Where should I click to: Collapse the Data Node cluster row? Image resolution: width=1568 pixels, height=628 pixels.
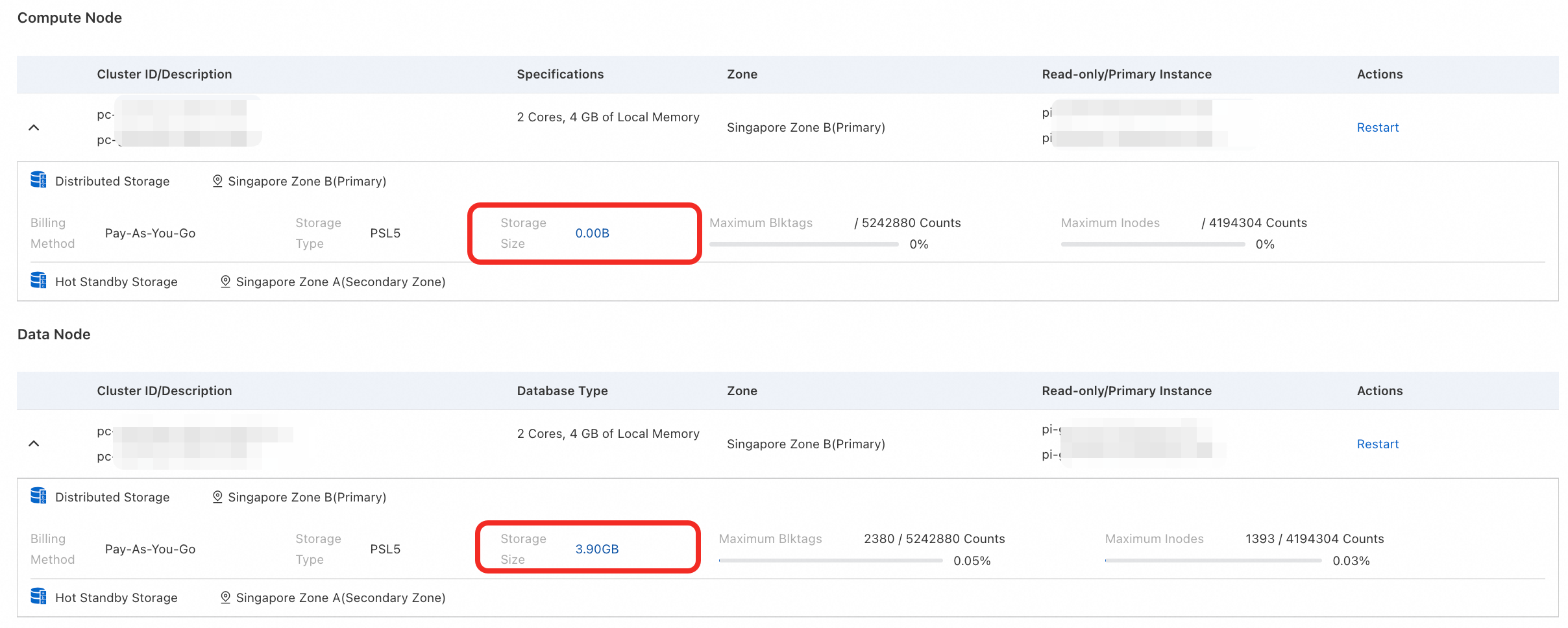tap(34, 444)
